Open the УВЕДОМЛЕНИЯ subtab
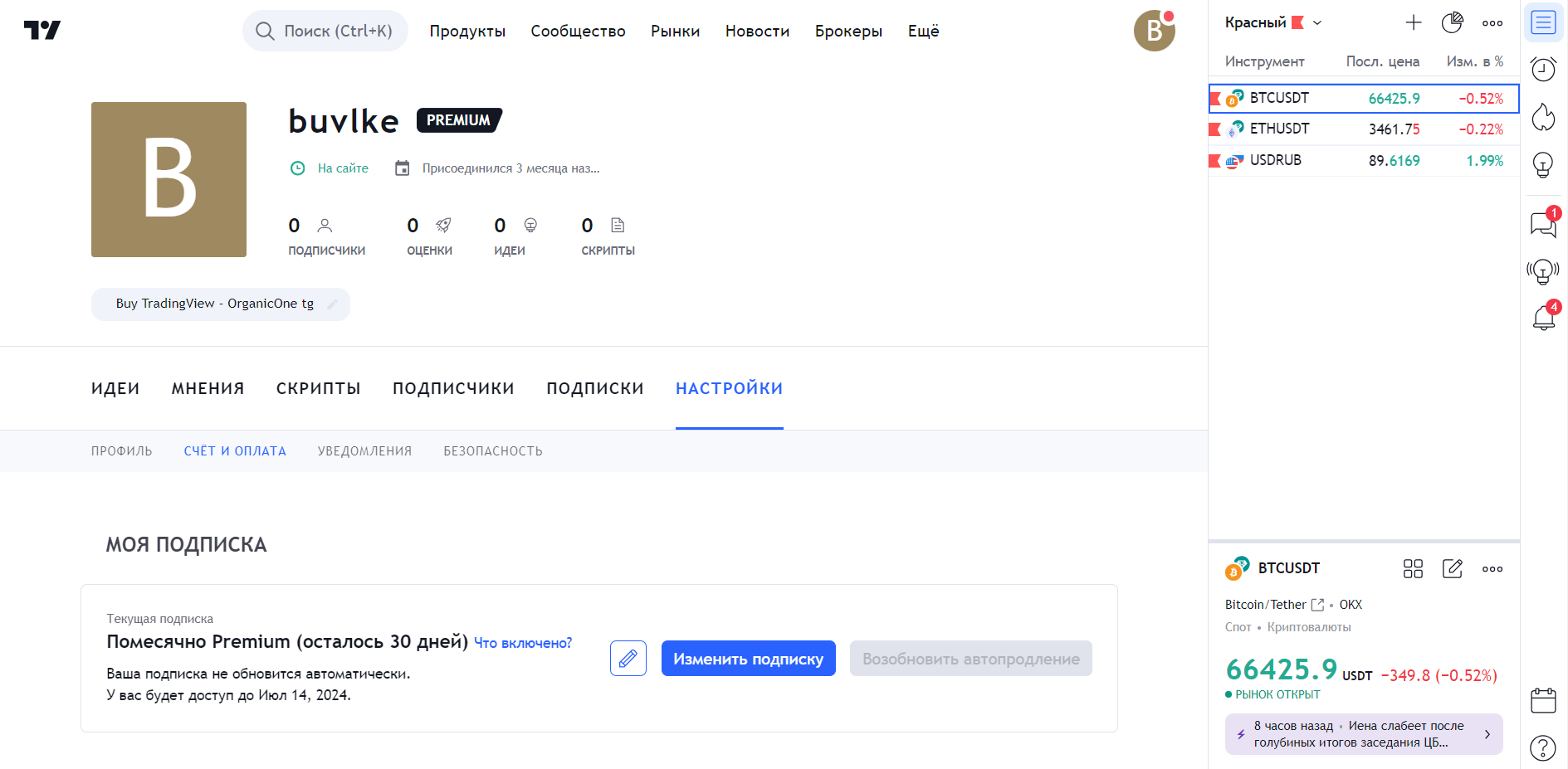The height and width of the screenshot is (769, 1568). click(x=364, y=451)
